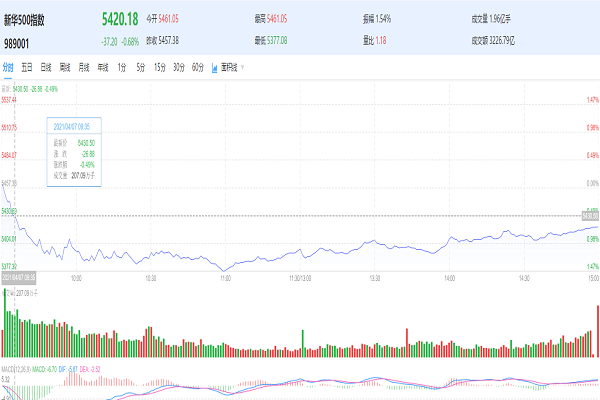Image resolution: width=600 pixels, height=400 pixels.
Task: Click the tall red volume bar at 15:00
Action: tap(597, 330)
